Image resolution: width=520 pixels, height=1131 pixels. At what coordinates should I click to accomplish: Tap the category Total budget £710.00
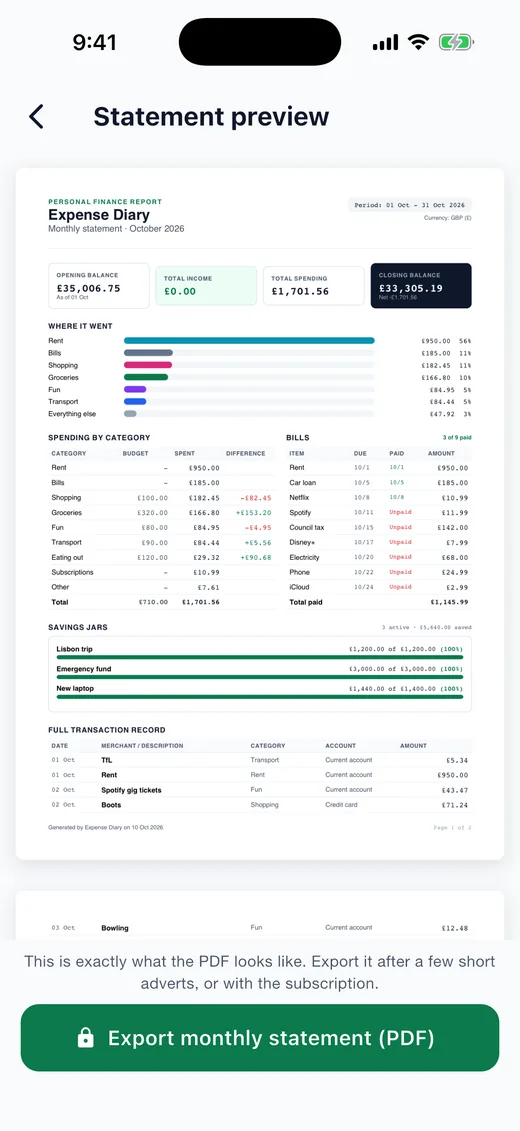pyautogui.click(x=153, y=602)
